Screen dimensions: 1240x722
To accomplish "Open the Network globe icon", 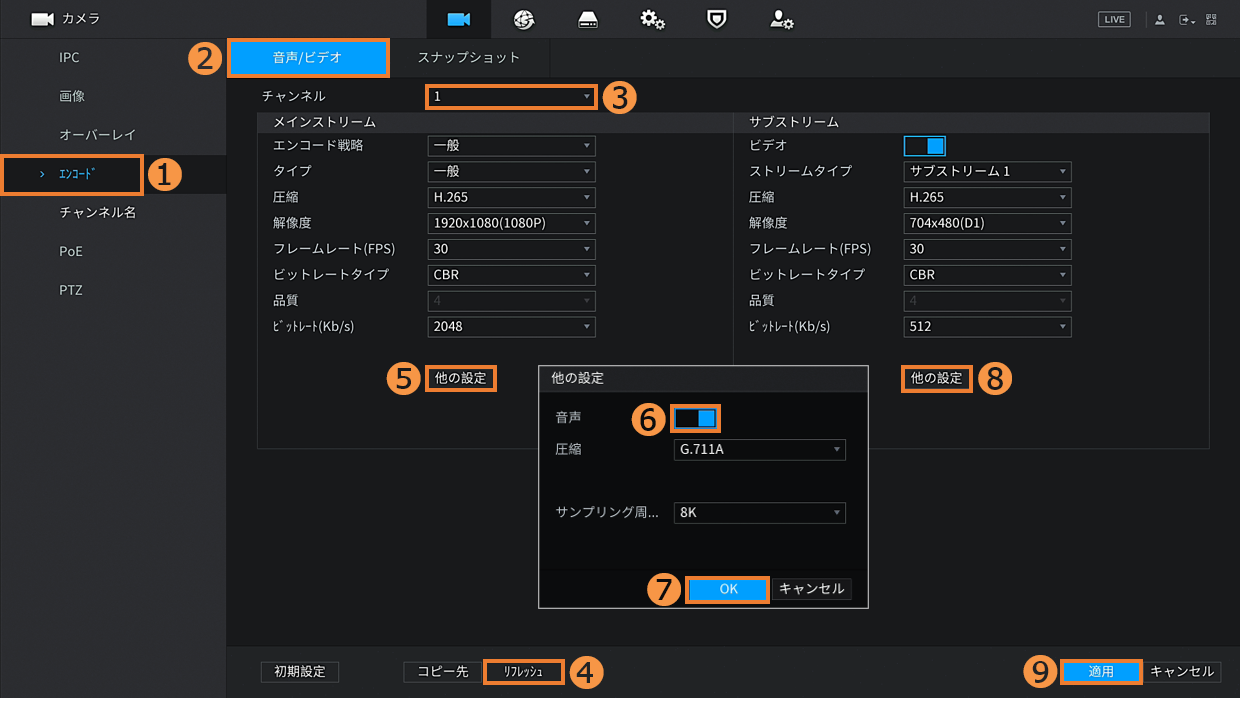I will click(x=524, y=19).
